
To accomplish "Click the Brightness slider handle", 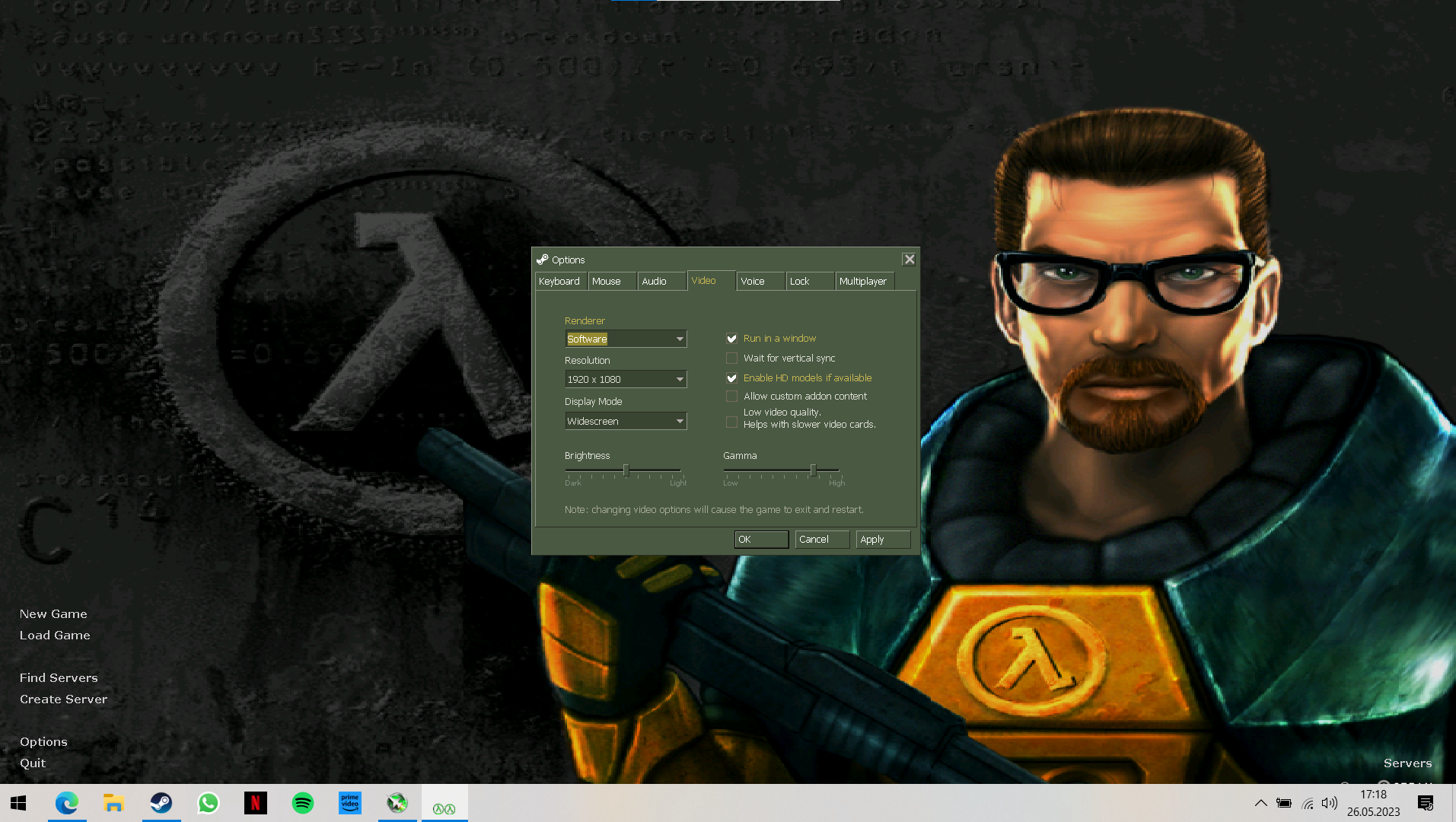I will click(626, 470).
